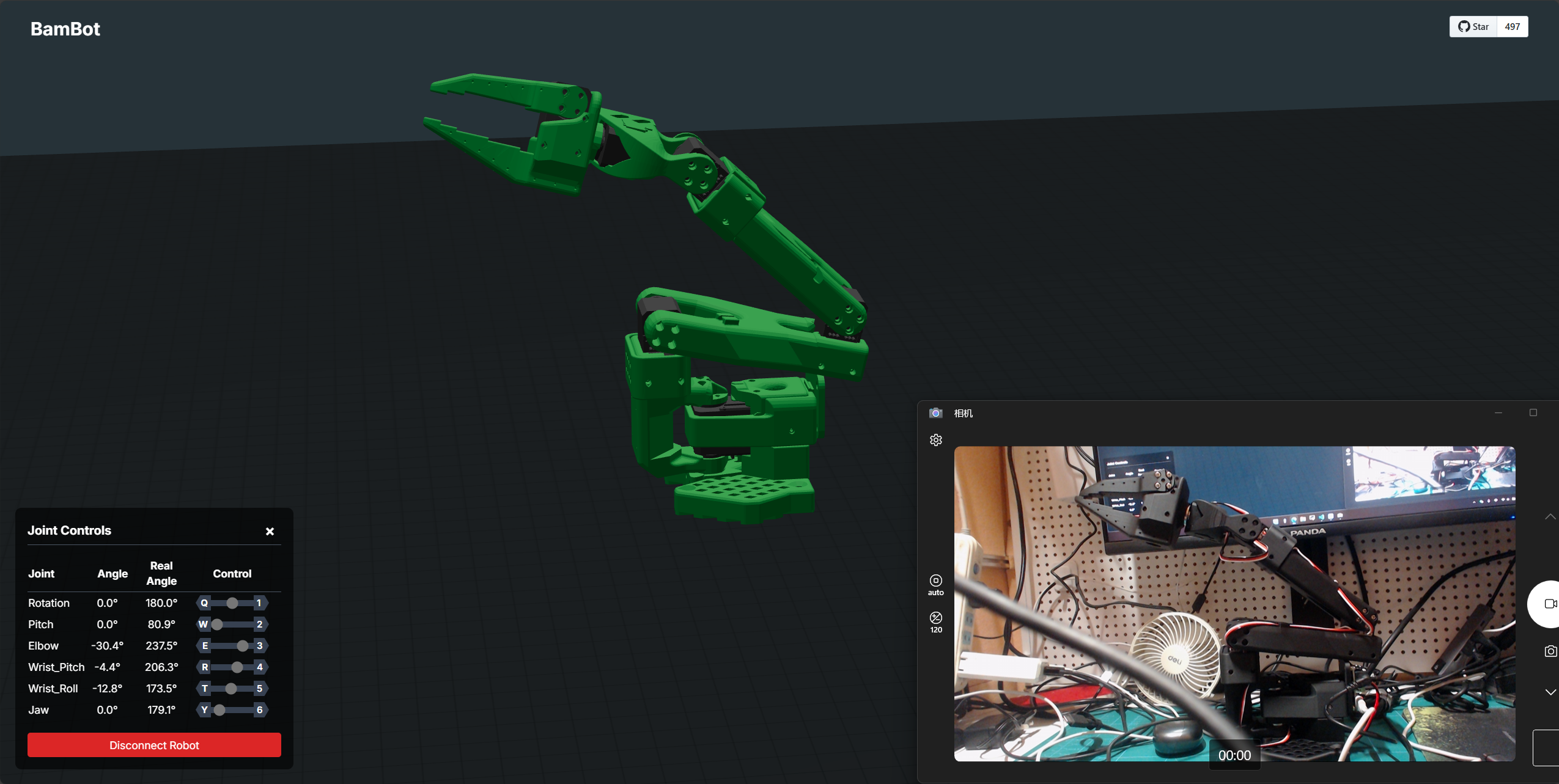Click the 497 star count link
Image resolution: width=1559 pixels, height=784 pixels.
click(x=1512, y=27)
